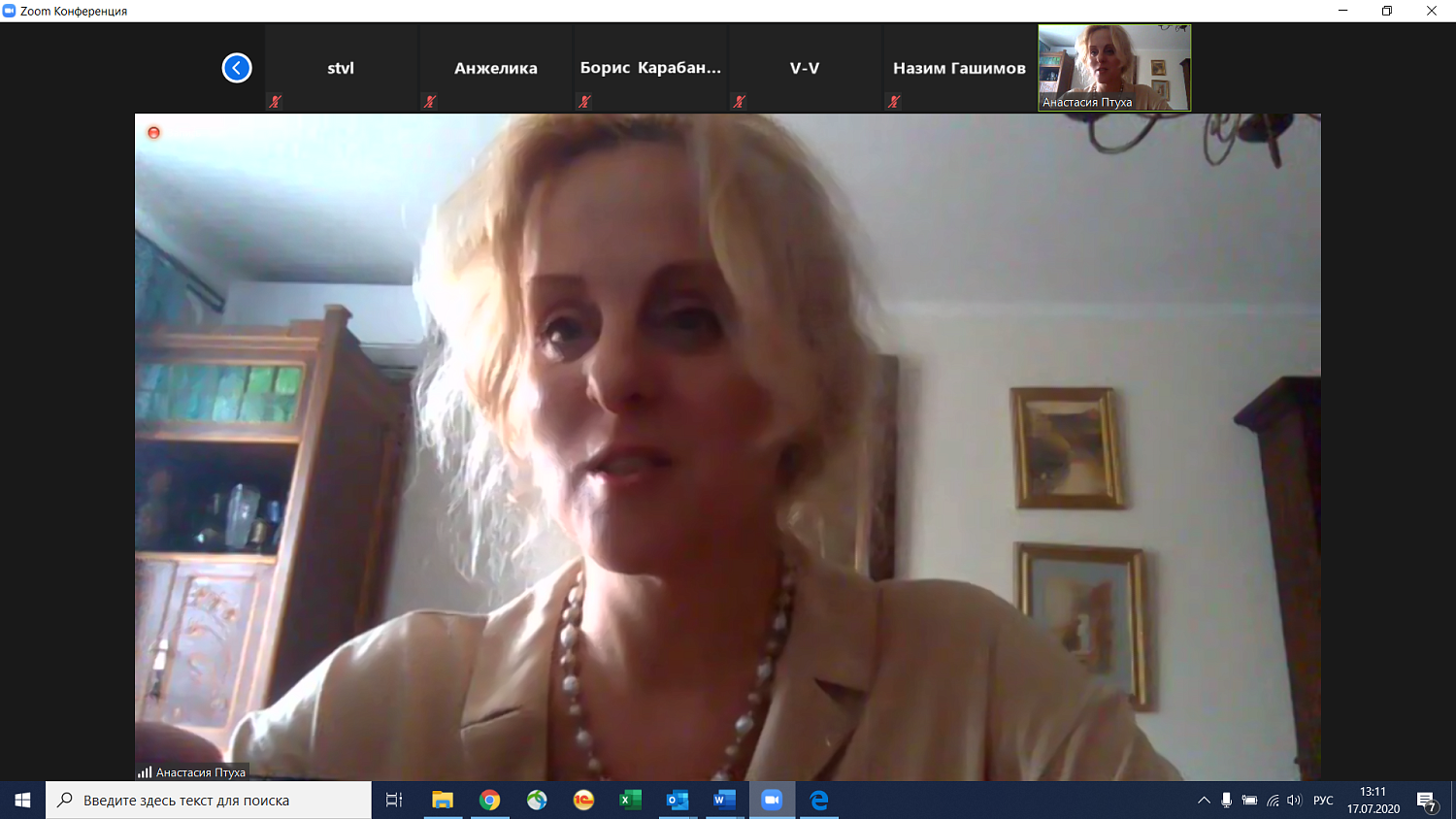Open Task View from the taskbar

tap(394, 801)
